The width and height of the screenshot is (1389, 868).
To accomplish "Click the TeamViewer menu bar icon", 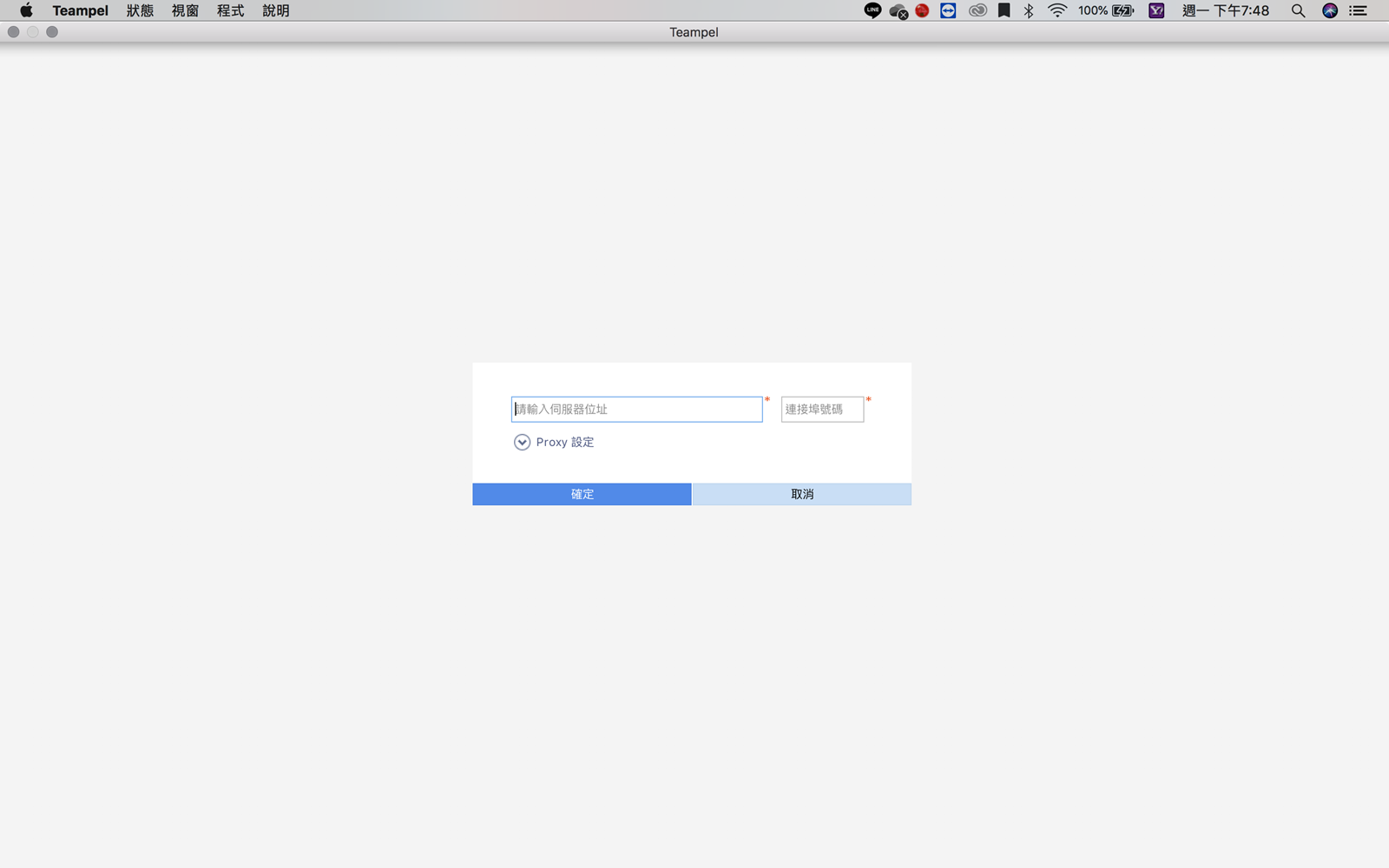I will (x=948, y=10).
